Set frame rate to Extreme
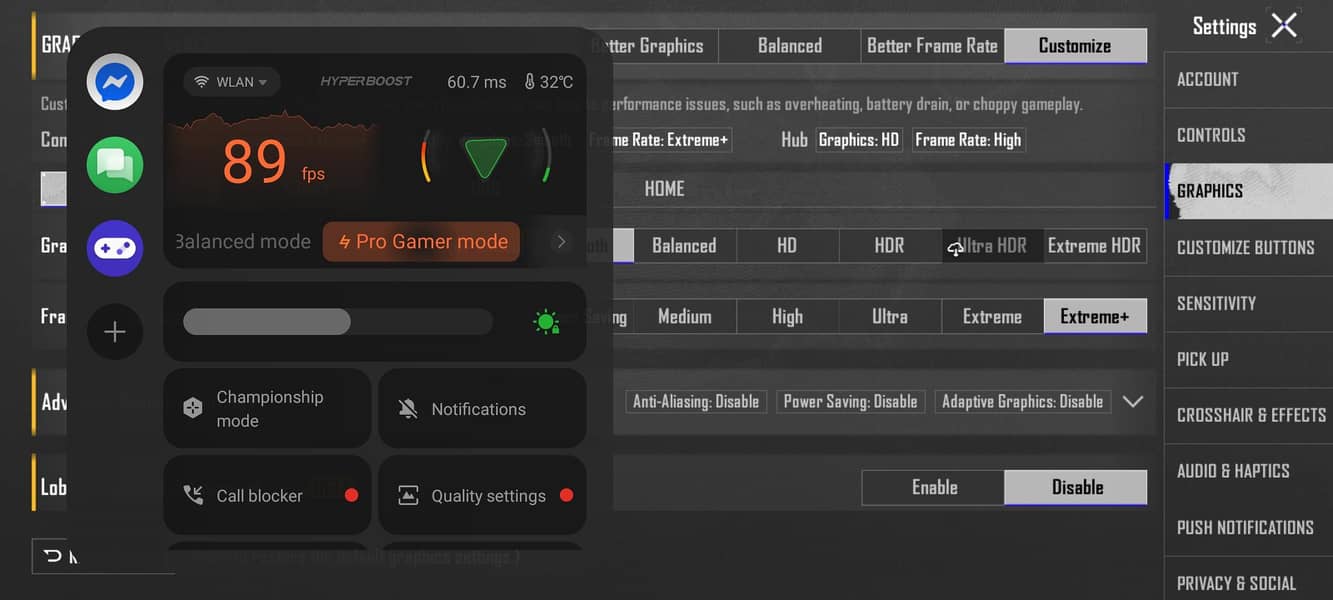The width and height of the screenshot is (1333, 600). coord(992,317)
